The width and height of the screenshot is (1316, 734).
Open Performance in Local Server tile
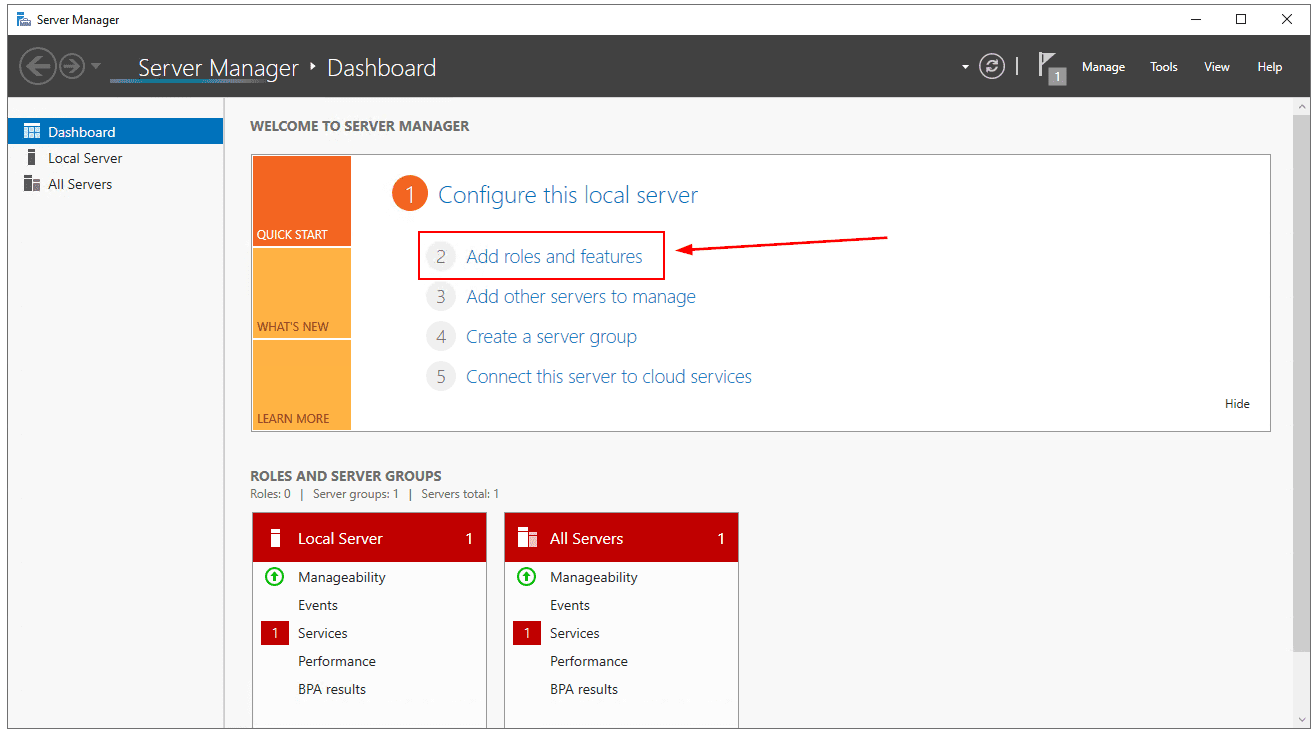pos(337,661)
